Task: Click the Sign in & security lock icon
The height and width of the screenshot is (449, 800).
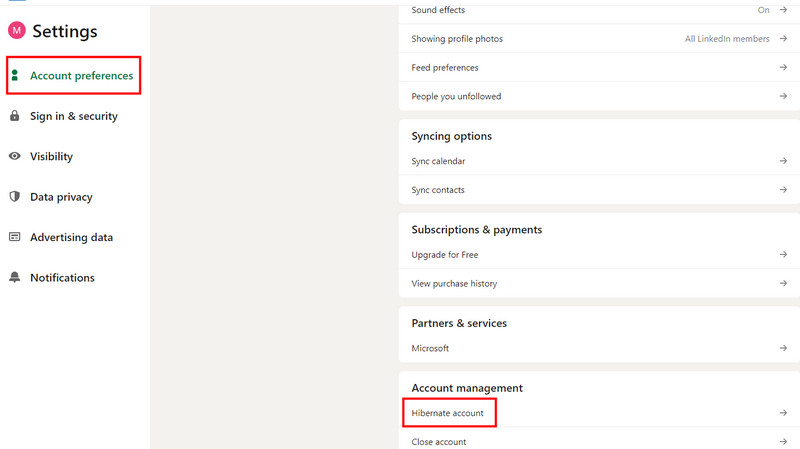Action: (15, 116)
